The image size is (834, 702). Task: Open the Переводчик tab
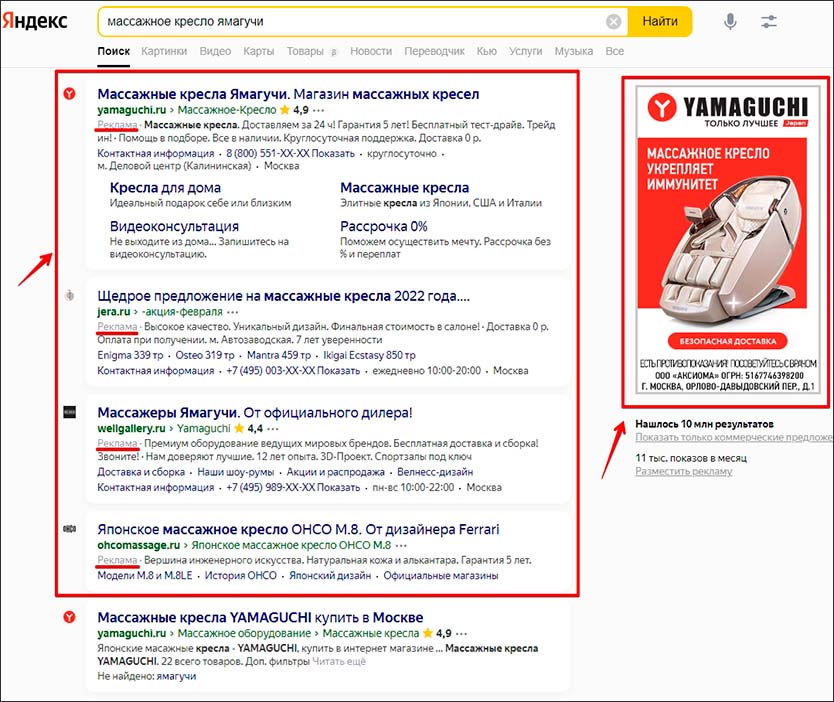click(434, 51)
